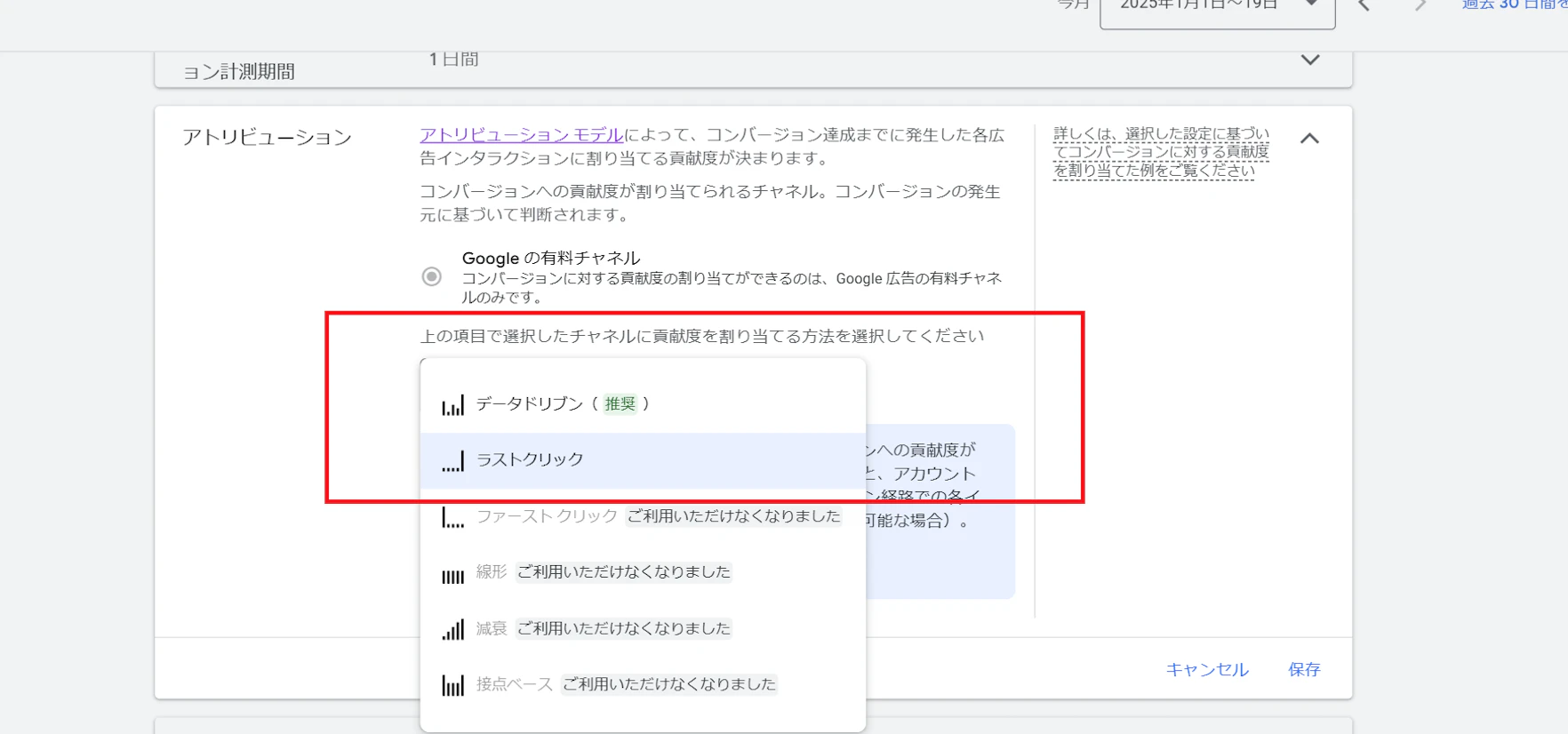The image size is (1568, 734).
Task: Click the 1 日間 value text
Action: pos(453,60)
